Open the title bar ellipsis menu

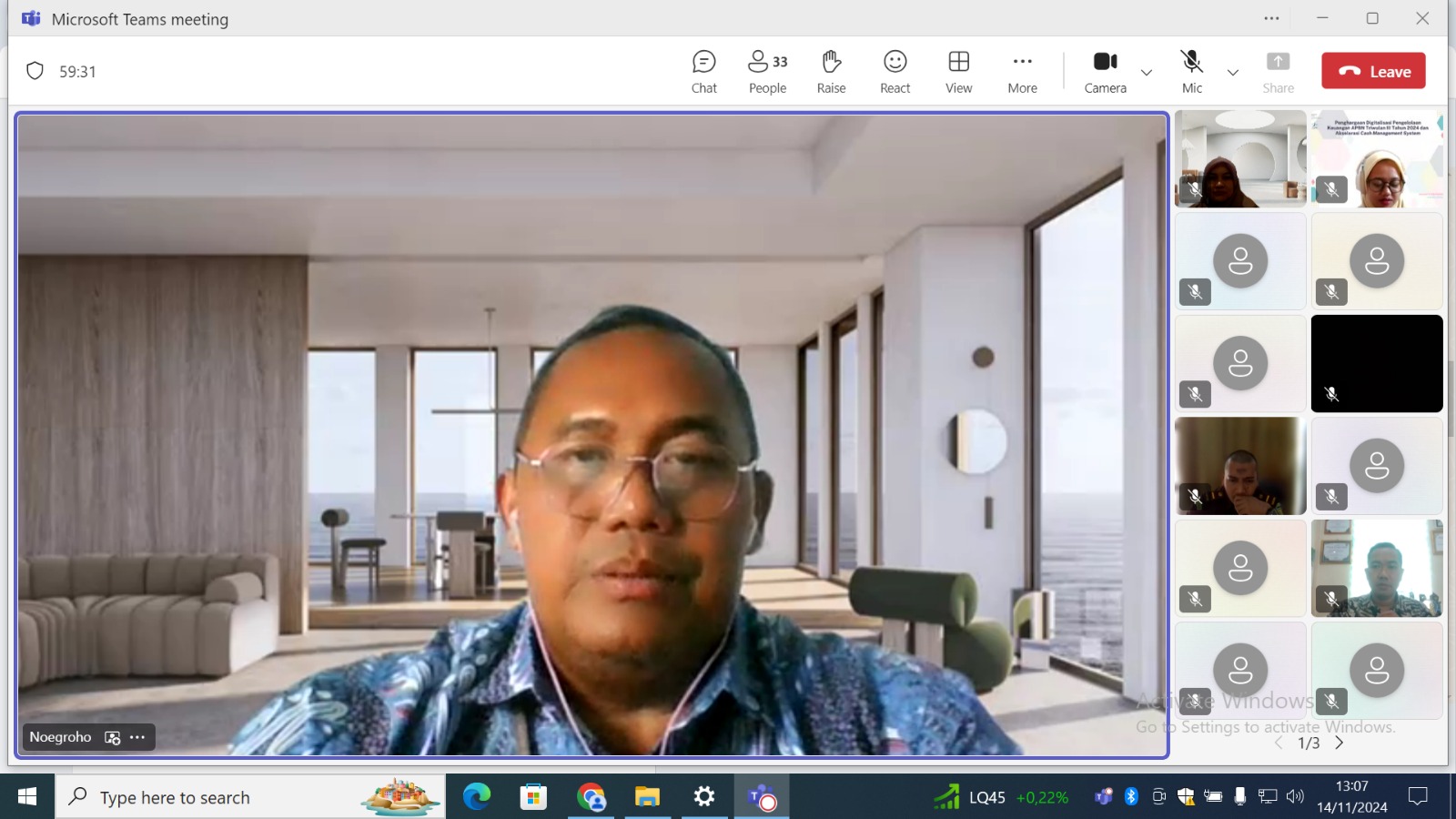[1271, 18]
